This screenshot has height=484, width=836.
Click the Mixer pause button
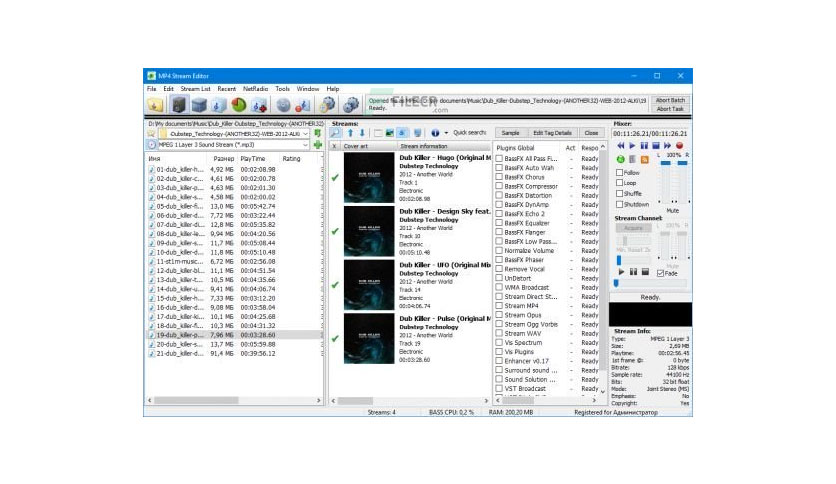click(x=644, y=145)
